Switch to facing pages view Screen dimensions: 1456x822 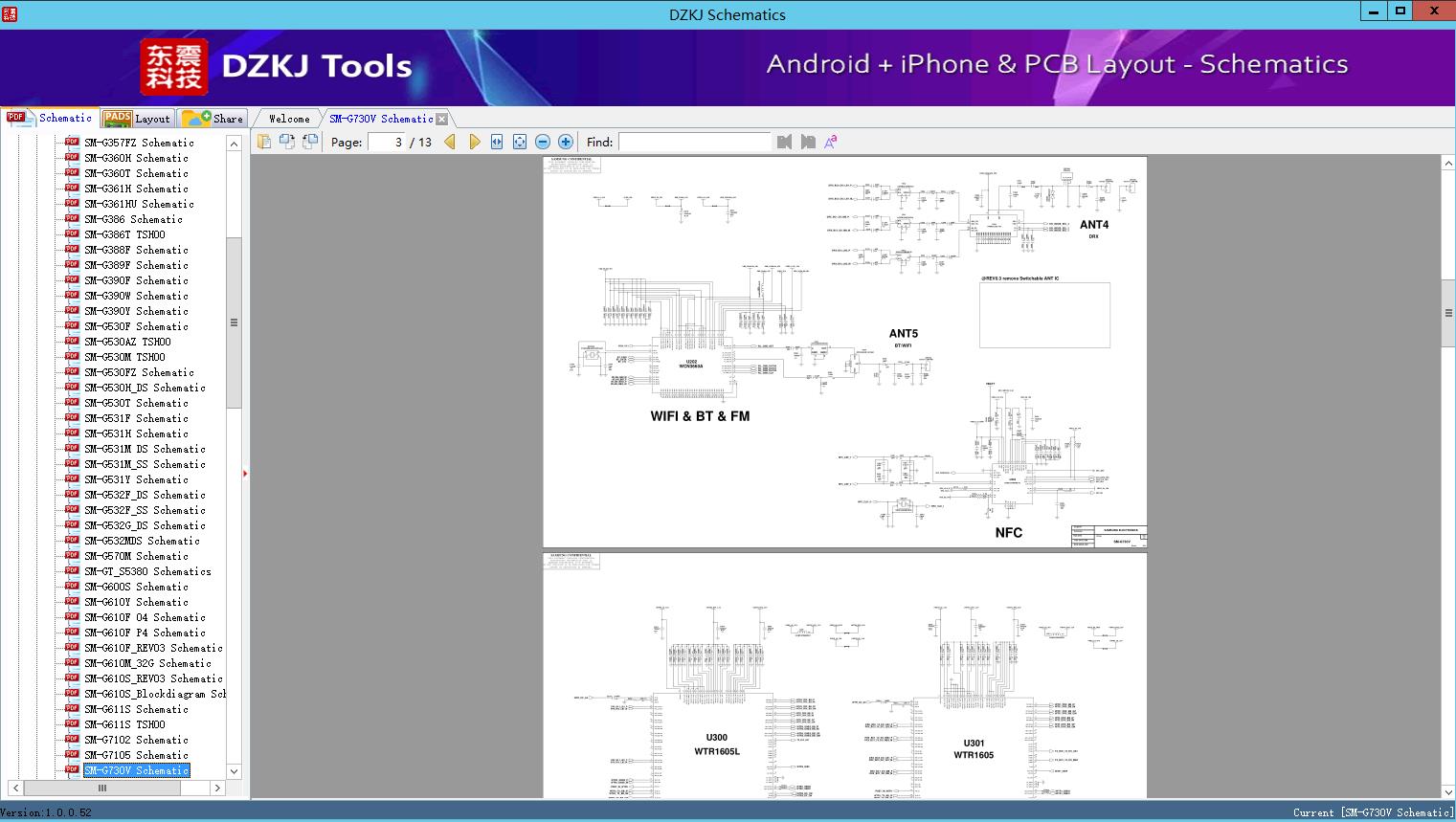[x=287, y=141]
